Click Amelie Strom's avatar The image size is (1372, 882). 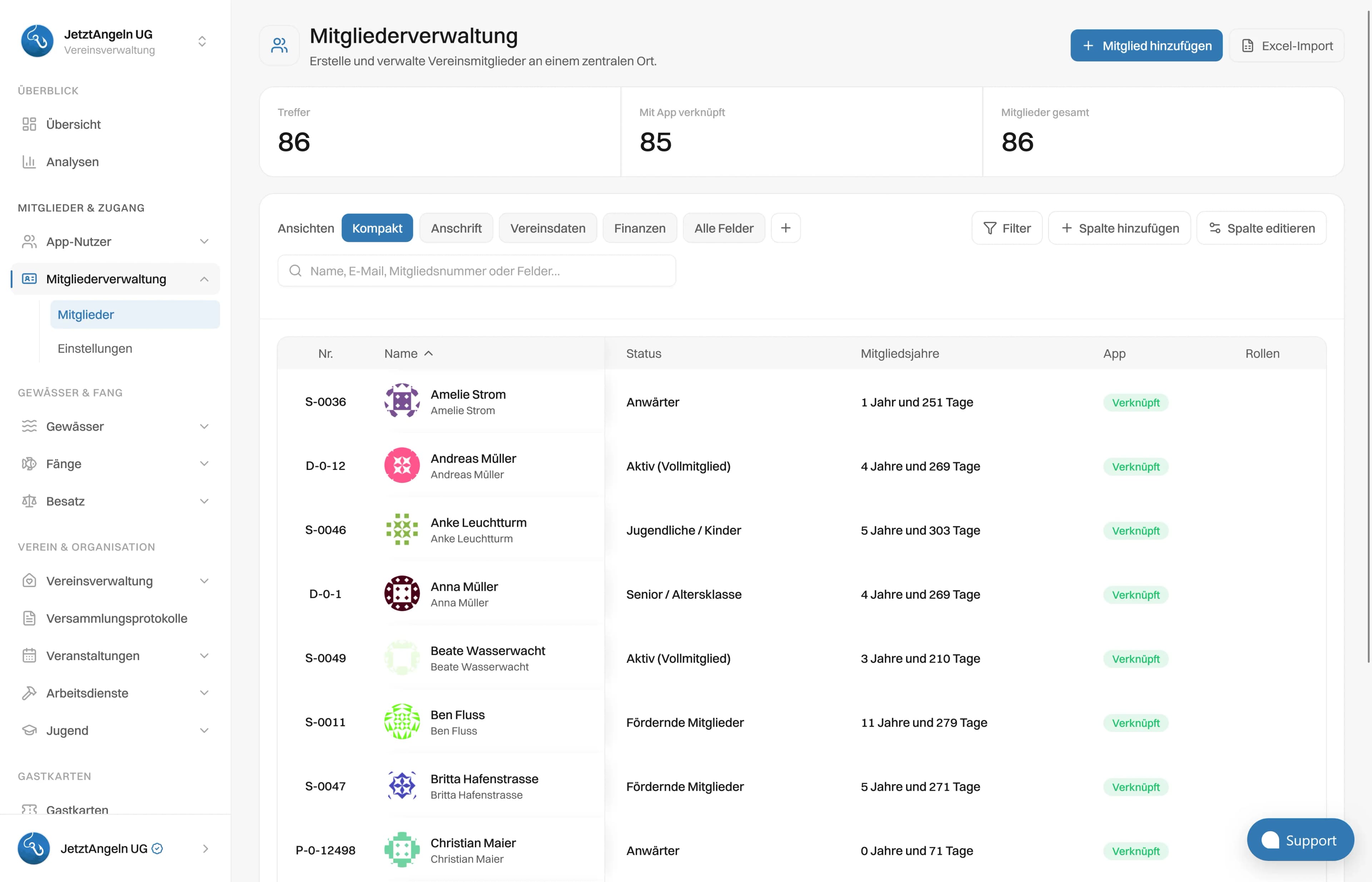click(402, 401)
